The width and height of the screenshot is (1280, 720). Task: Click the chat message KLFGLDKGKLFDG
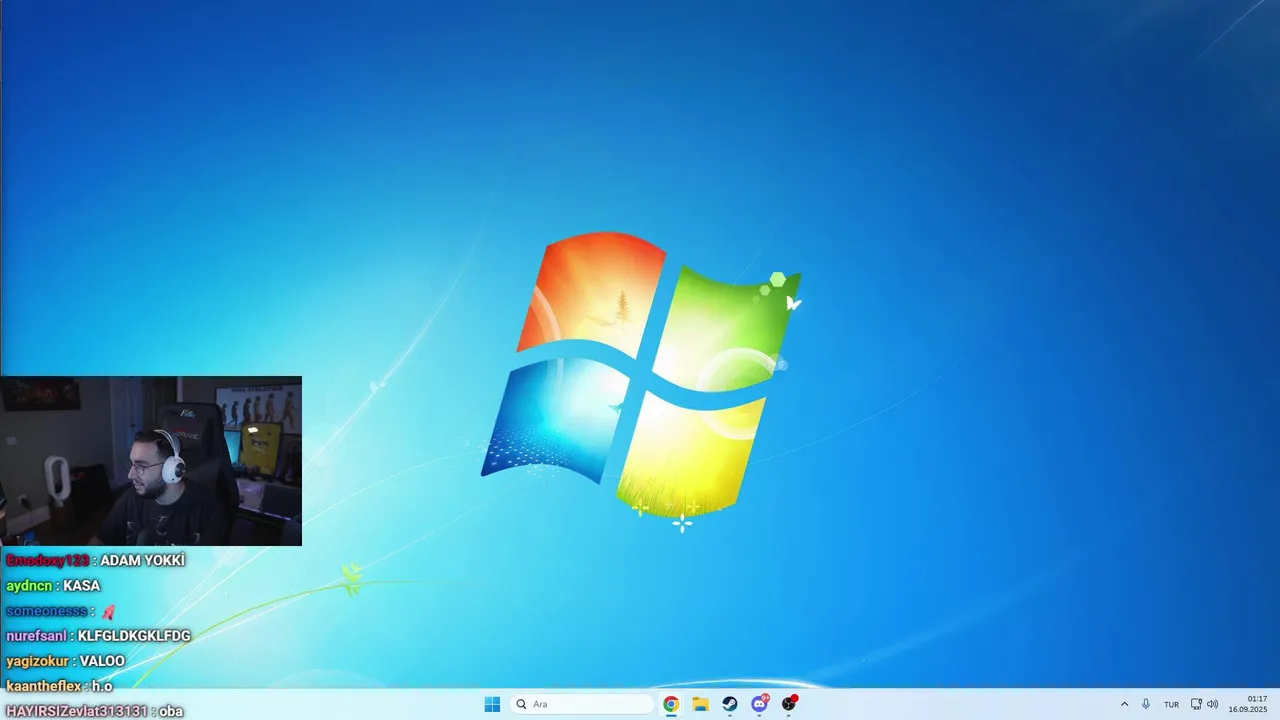point(134,636)
